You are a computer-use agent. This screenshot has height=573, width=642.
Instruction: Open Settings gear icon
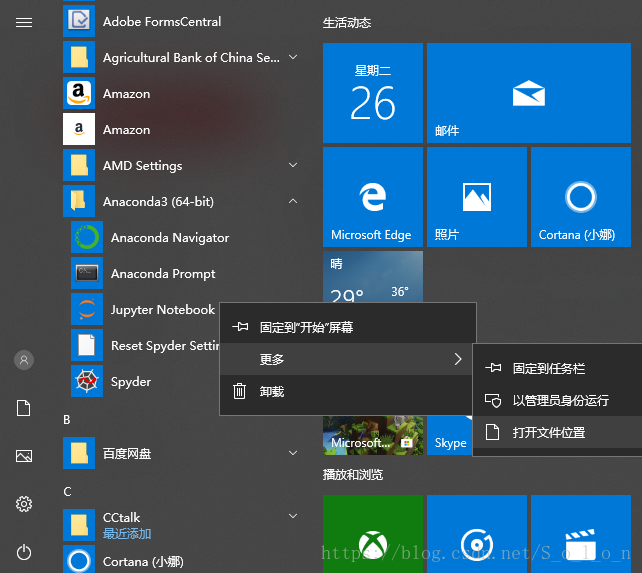(24, 504)
